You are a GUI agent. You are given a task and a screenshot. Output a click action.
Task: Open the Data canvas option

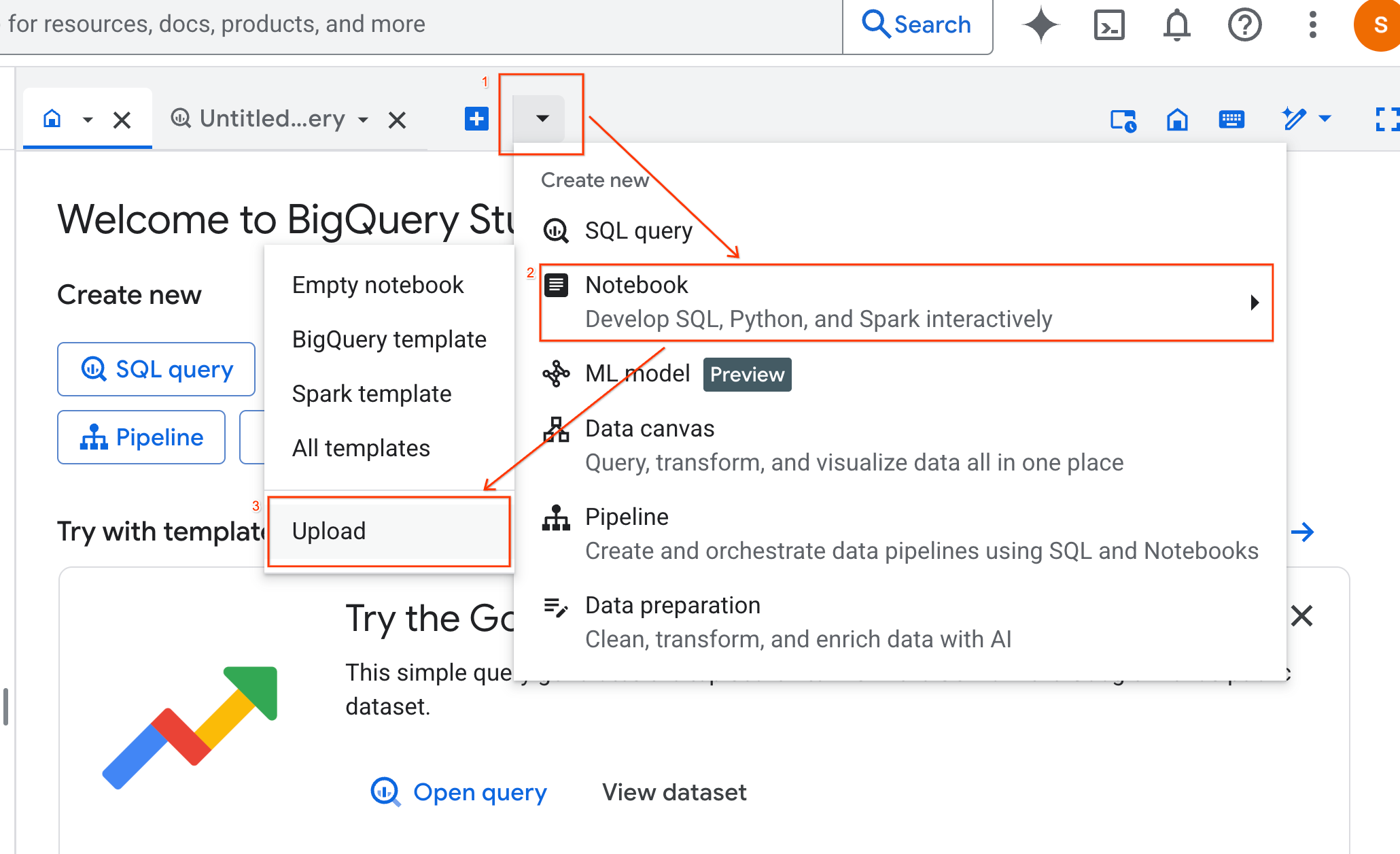(x=649, y=428)
